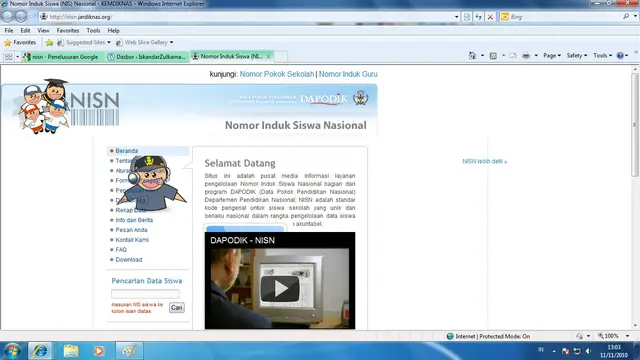Open the FAQ sidebar link
This screenshot has height=360, width=640.
tap(121, 250)
